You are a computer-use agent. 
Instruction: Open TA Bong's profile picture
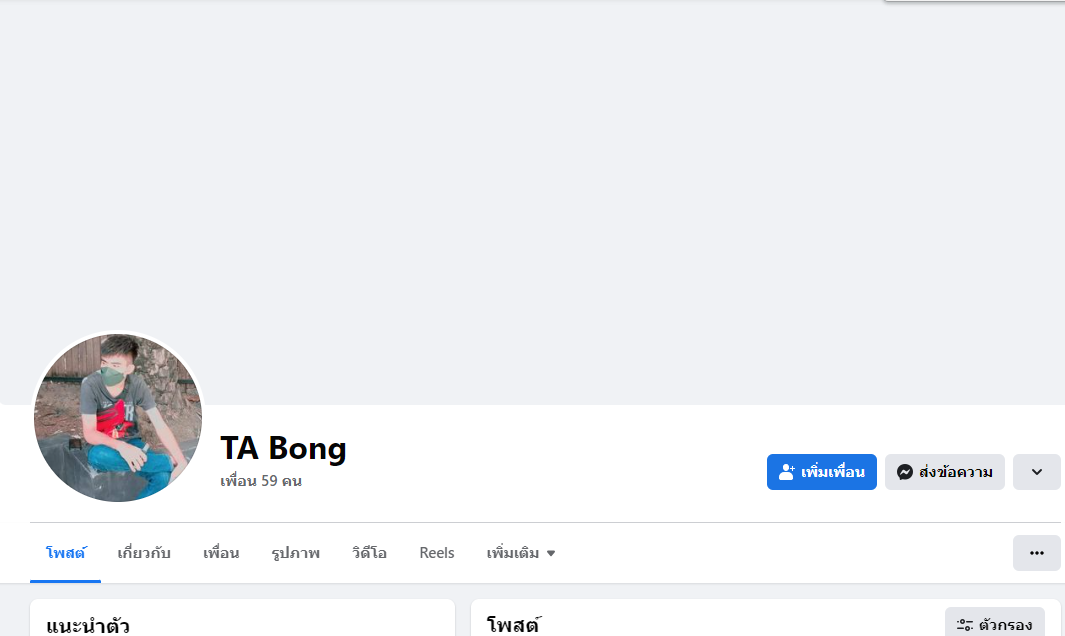[x=118, y=418]
